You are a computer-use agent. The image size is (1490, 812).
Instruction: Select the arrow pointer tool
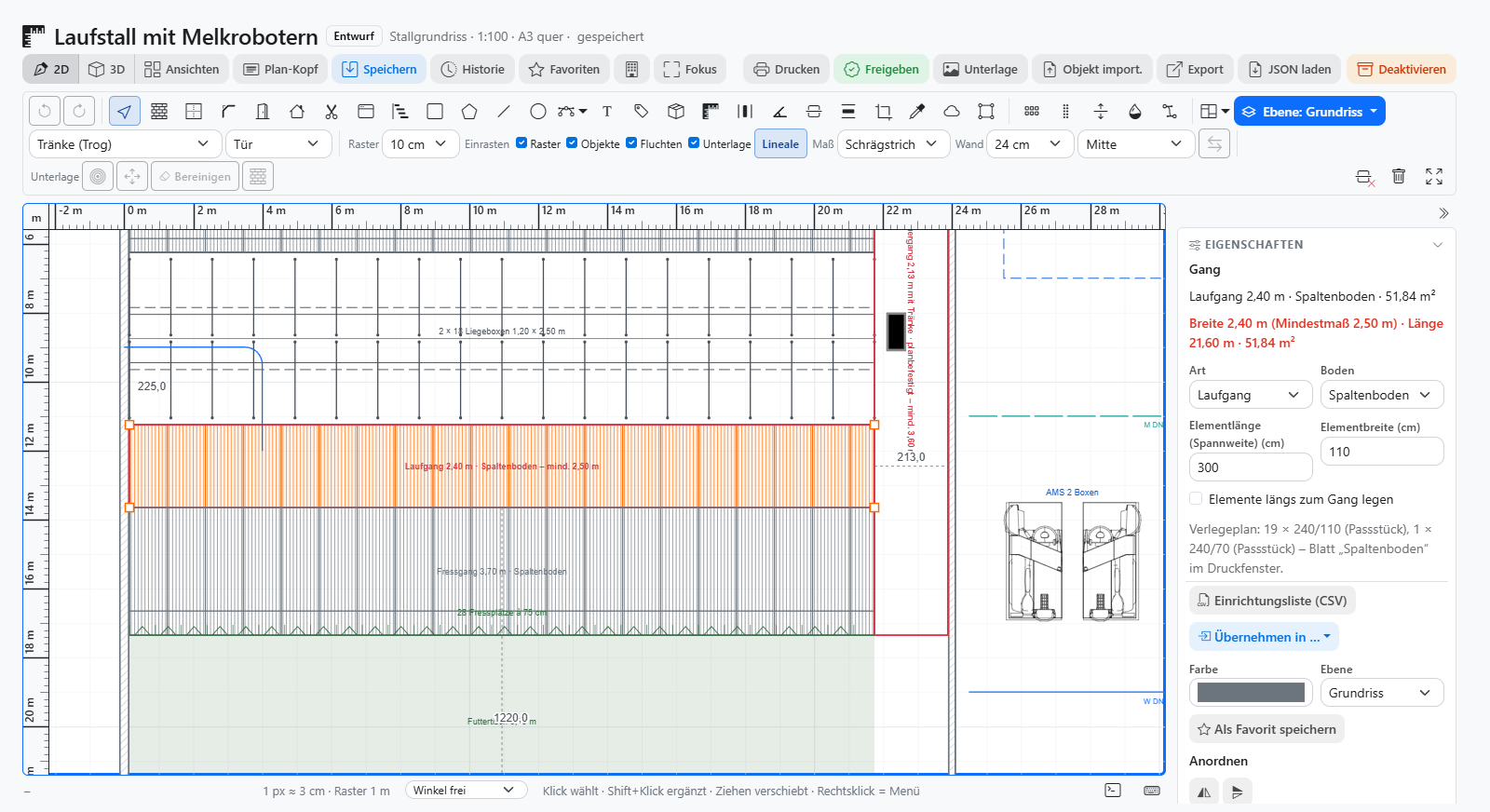point(125,112)
